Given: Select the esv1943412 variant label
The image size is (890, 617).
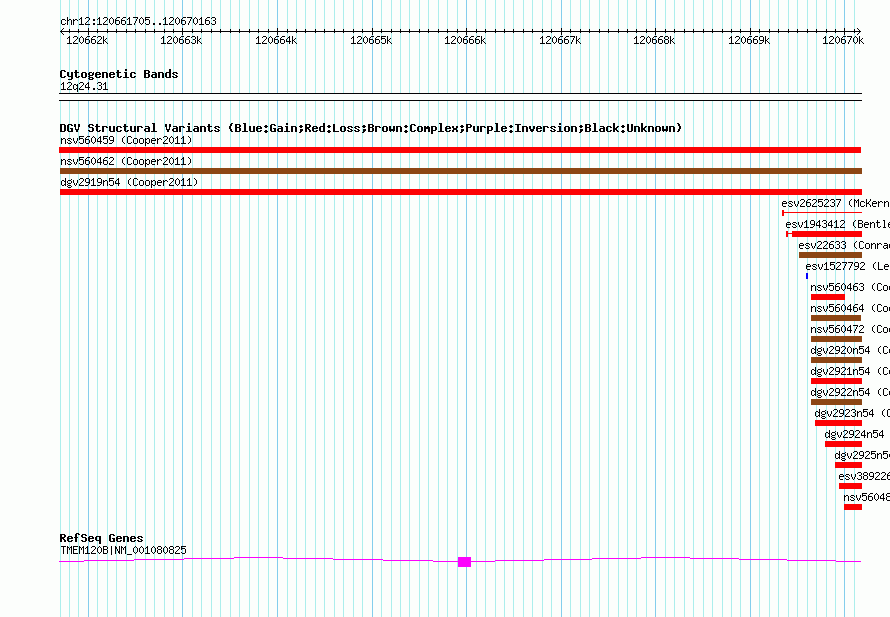Looking at the screenshot, I should click(x=837, y=224).
